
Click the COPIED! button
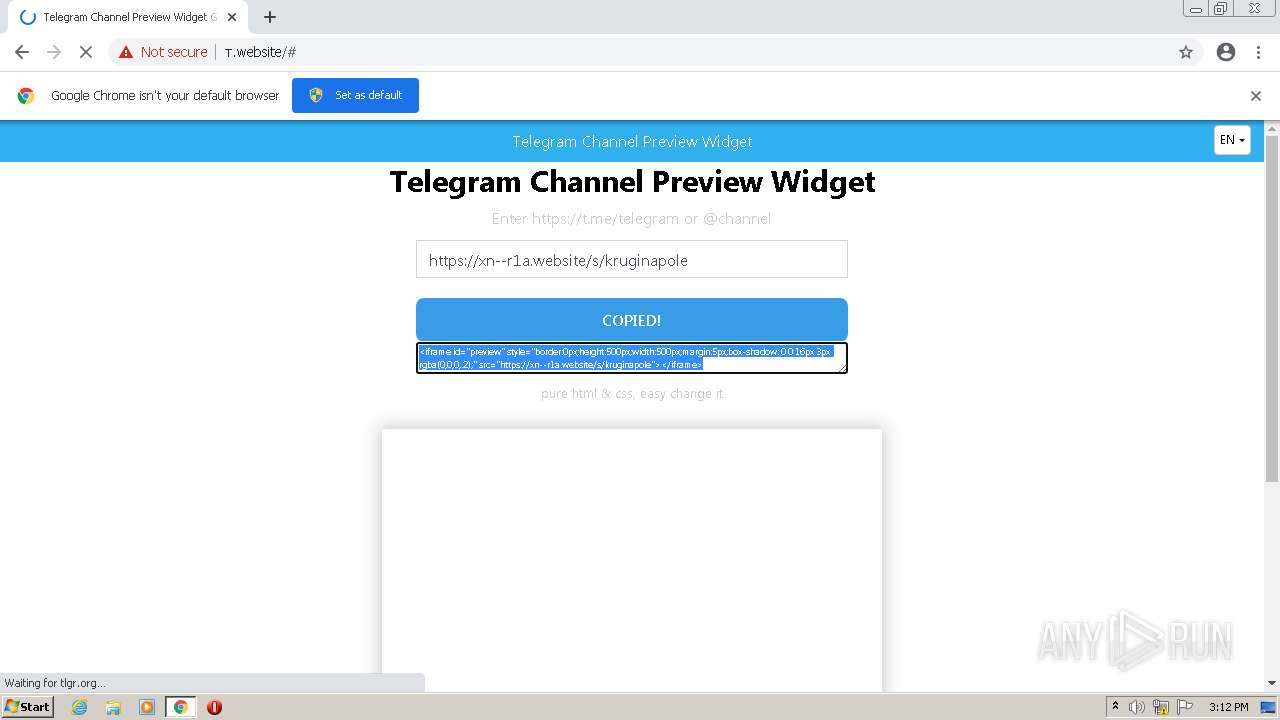[x=632, y=320]
